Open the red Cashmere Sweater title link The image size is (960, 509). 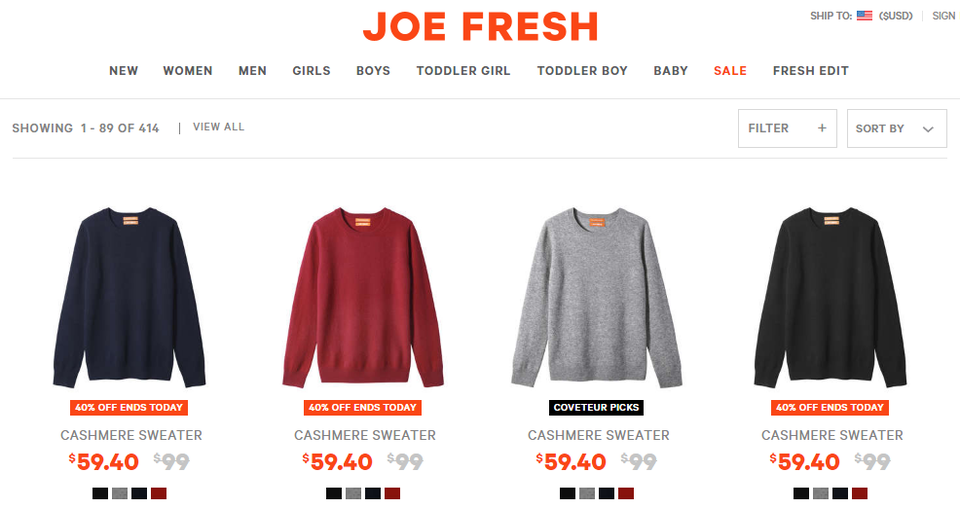click(x=365, y=435)
